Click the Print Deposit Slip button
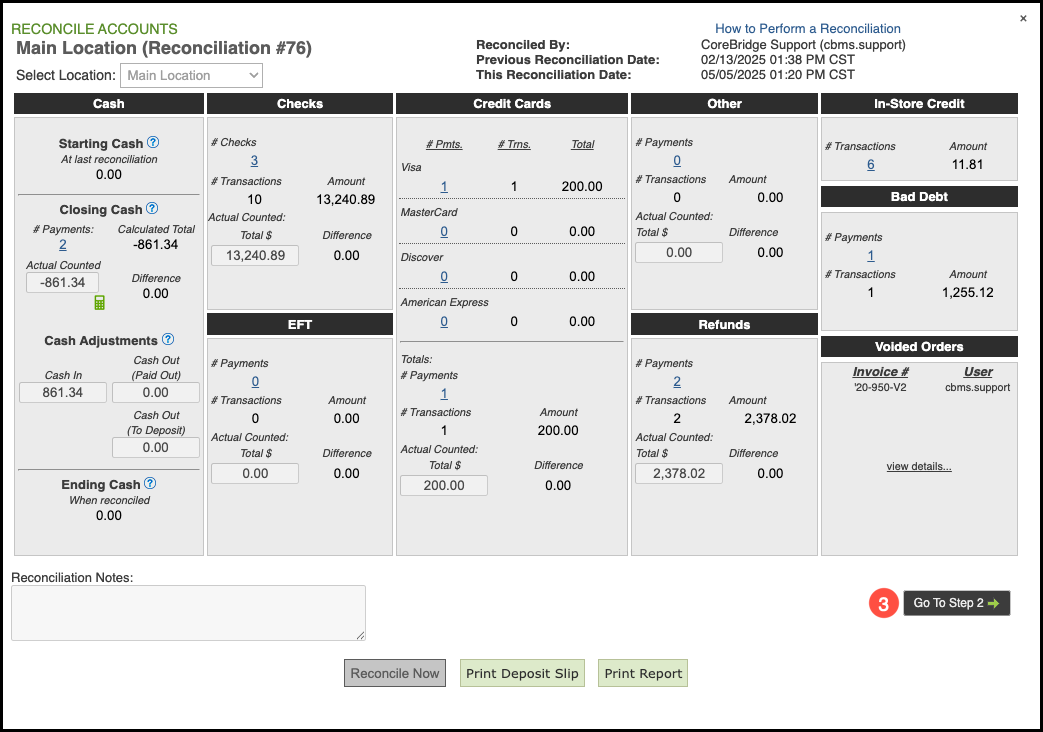The height and width of the screenshot is (732, 1043). coord(522,673)
